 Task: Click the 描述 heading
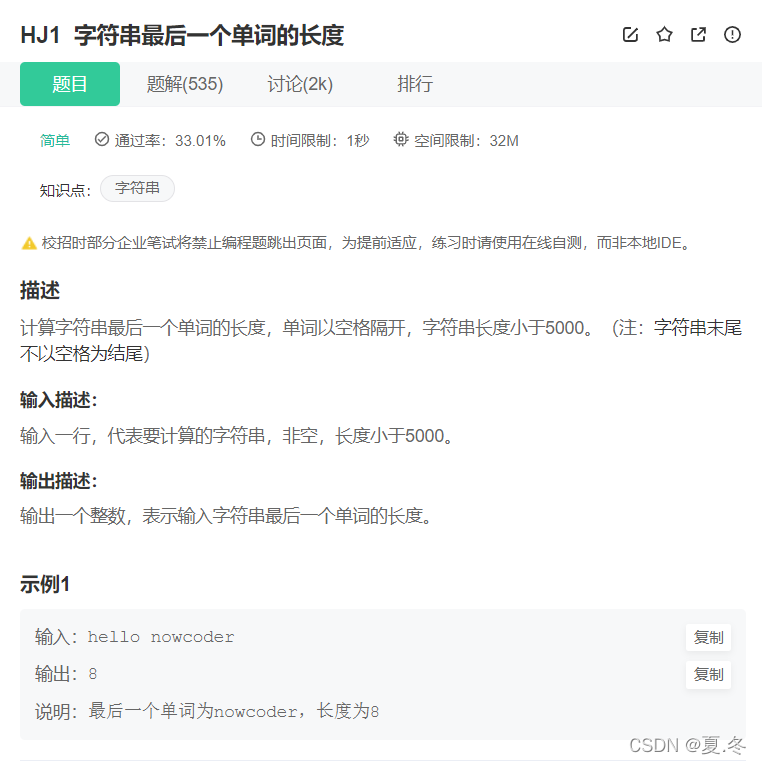point(40,290)
